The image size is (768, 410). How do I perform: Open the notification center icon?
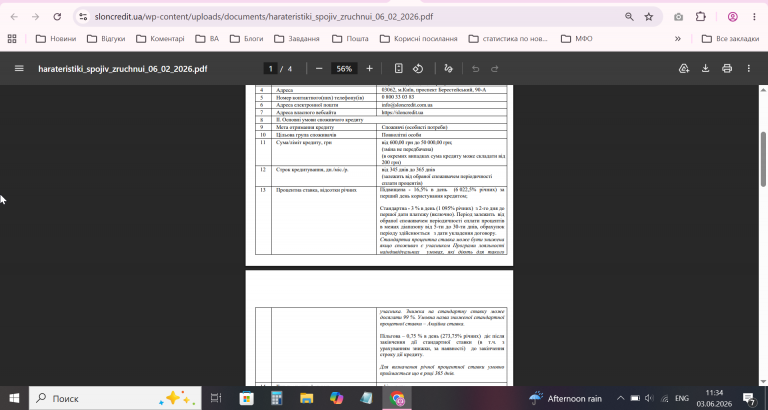749,398
